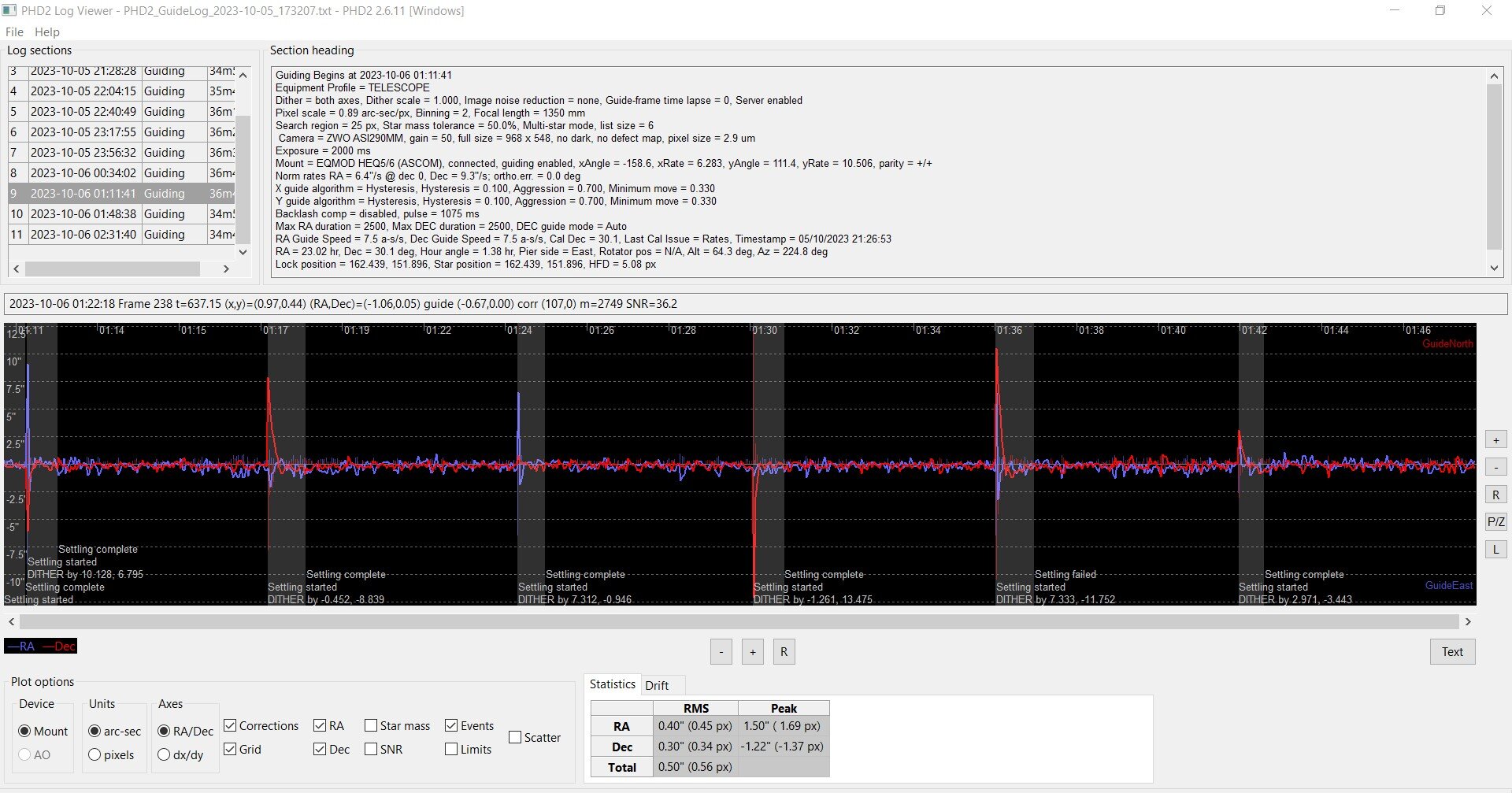Click the Settling failed event label
This screenshot has width=1512, height=793.
(x=1065, y=575)
